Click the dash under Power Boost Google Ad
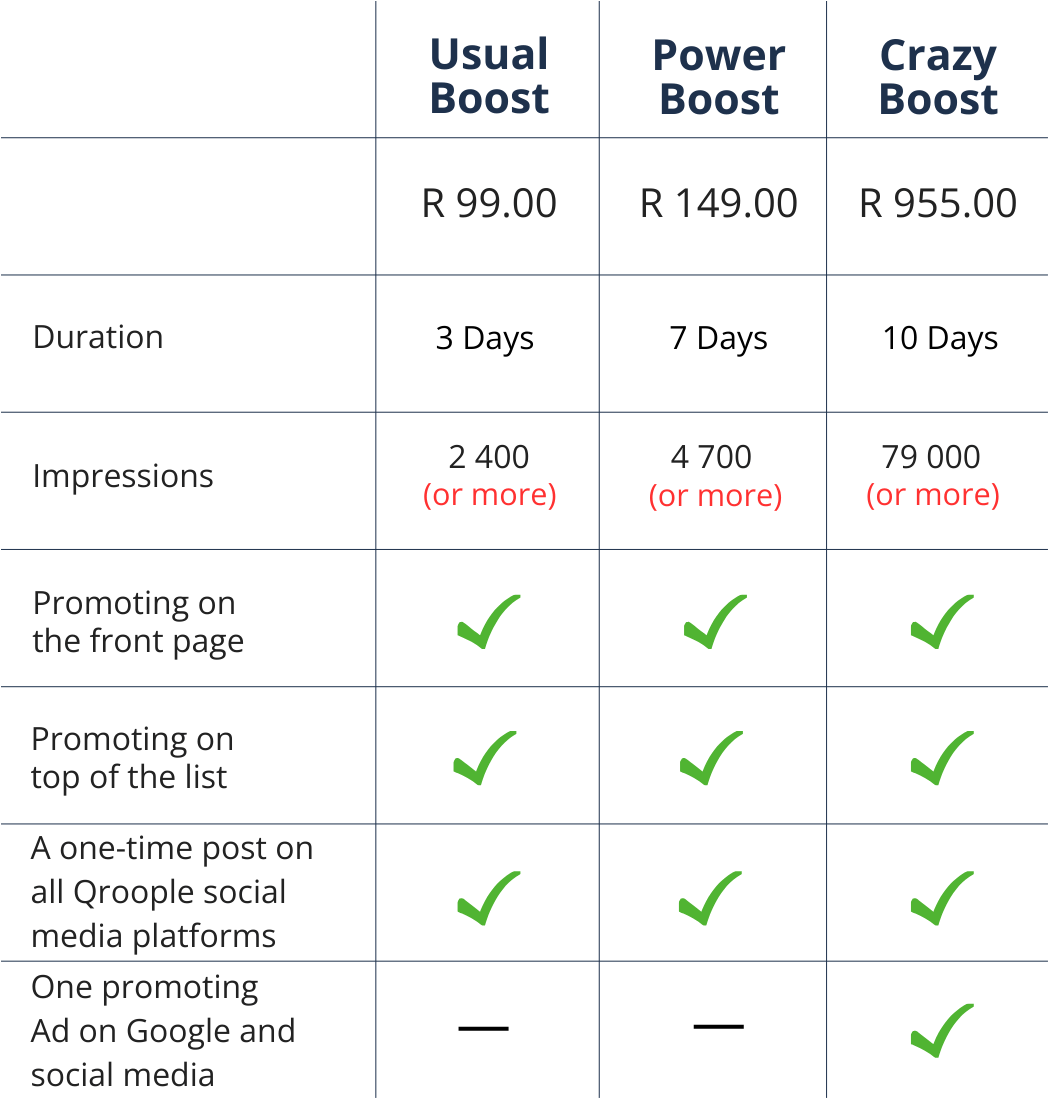The width and height of the screenshot is (1050, 1100). point(718,1026)
